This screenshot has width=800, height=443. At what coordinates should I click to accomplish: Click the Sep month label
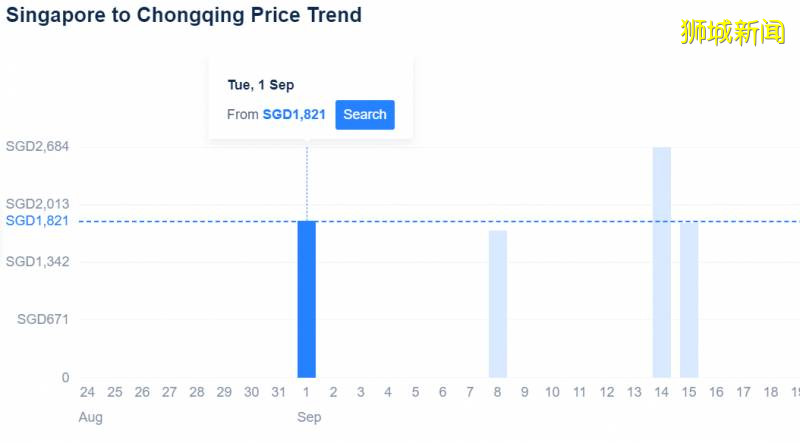click(309, 417)
